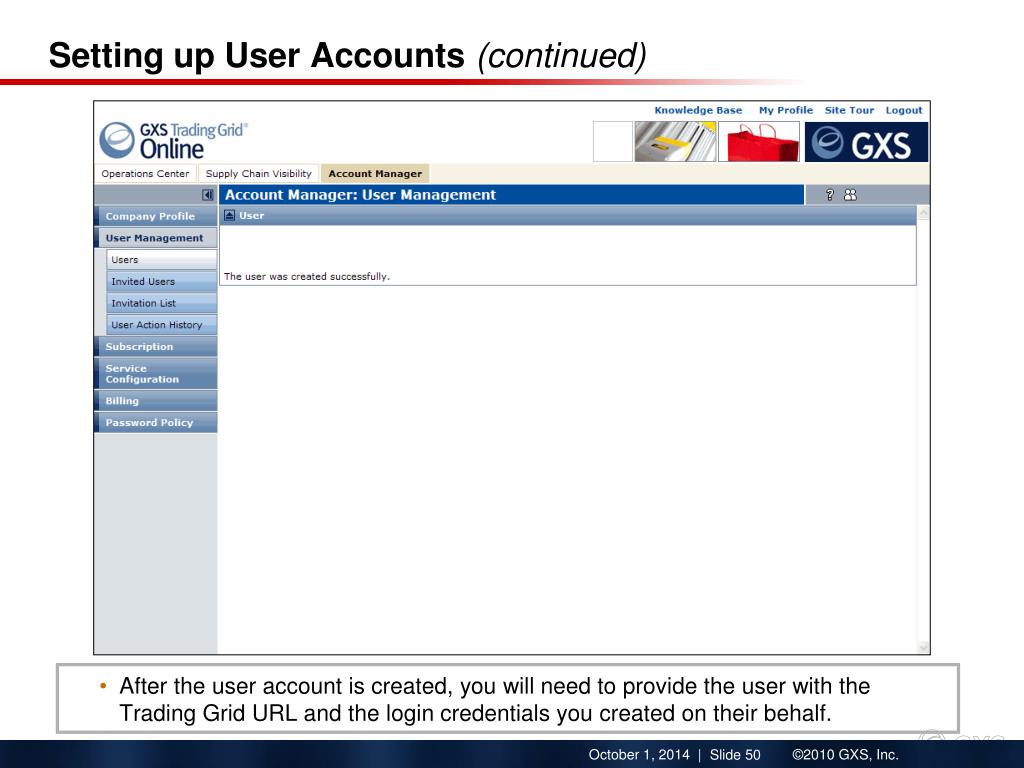
Task: Click the warehouse conveyor banner image
Action: pyautogui.click(x=675, y=142)
